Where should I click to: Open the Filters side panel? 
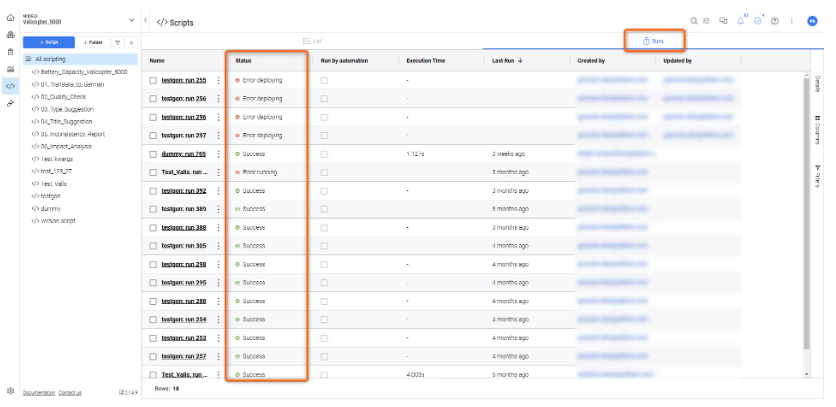pos(817,176)
